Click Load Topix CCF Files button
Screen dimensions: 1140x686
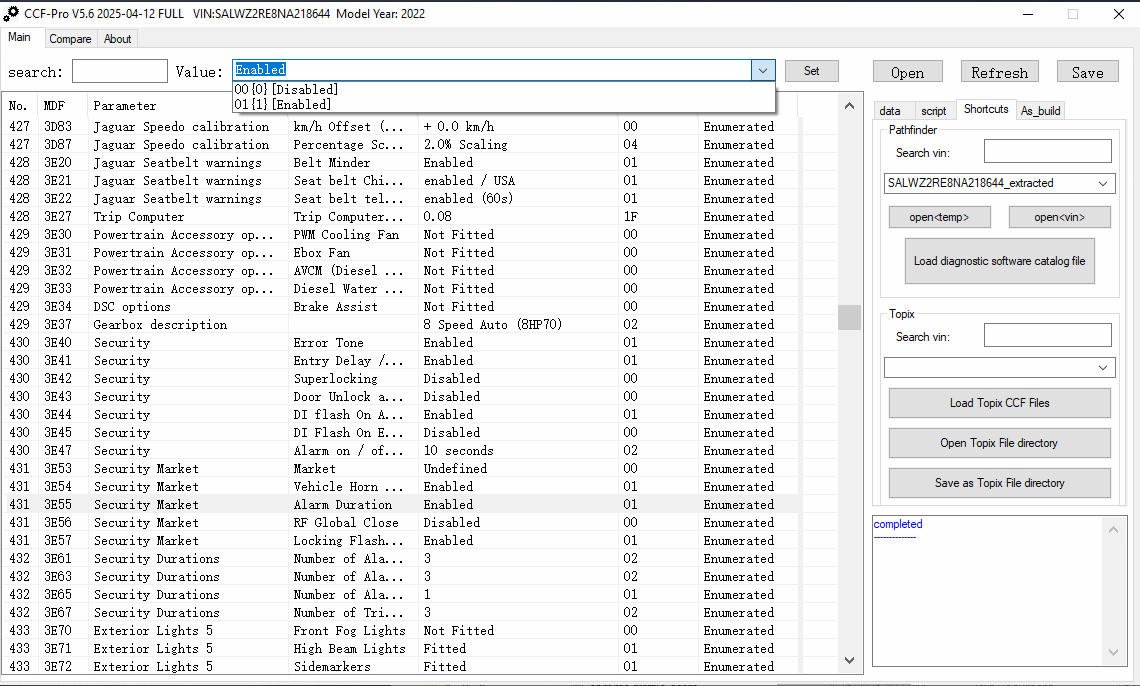(x=1000, y=403)
